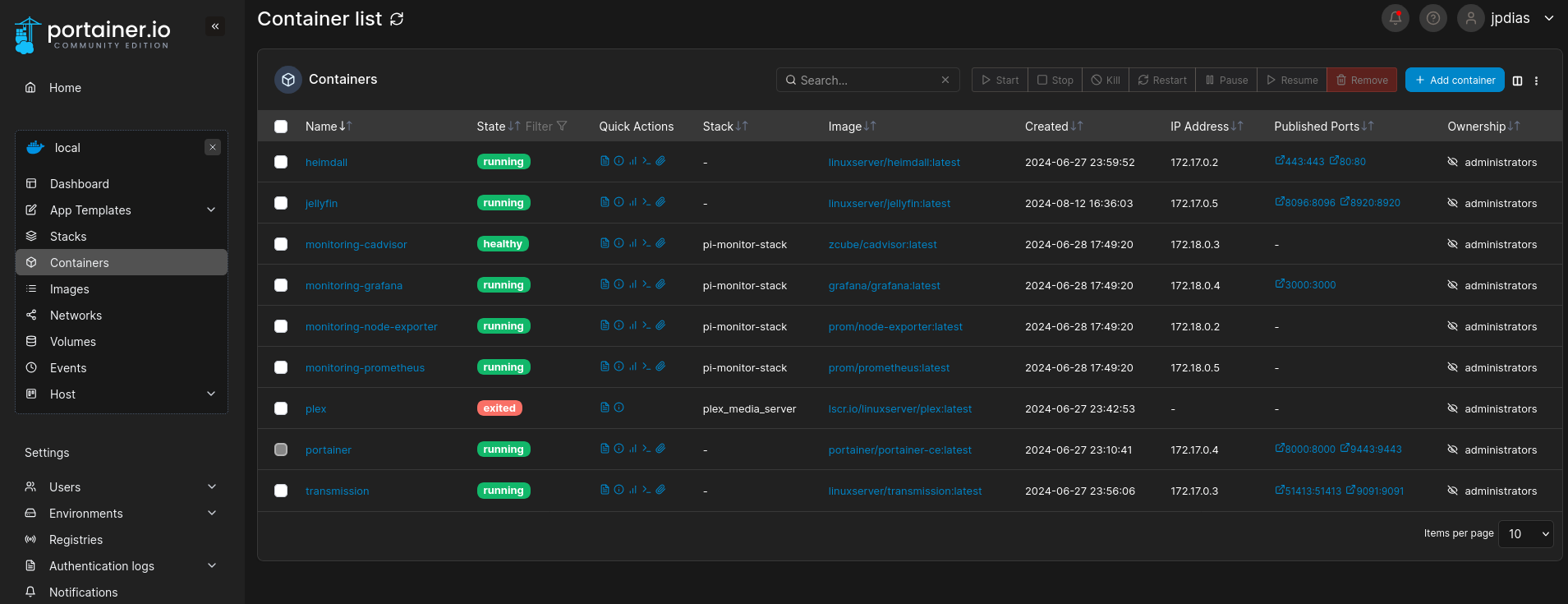This screenshot has height=604, width=1568.
Task: Open Events in sidebar
Action: click(122, 367)
